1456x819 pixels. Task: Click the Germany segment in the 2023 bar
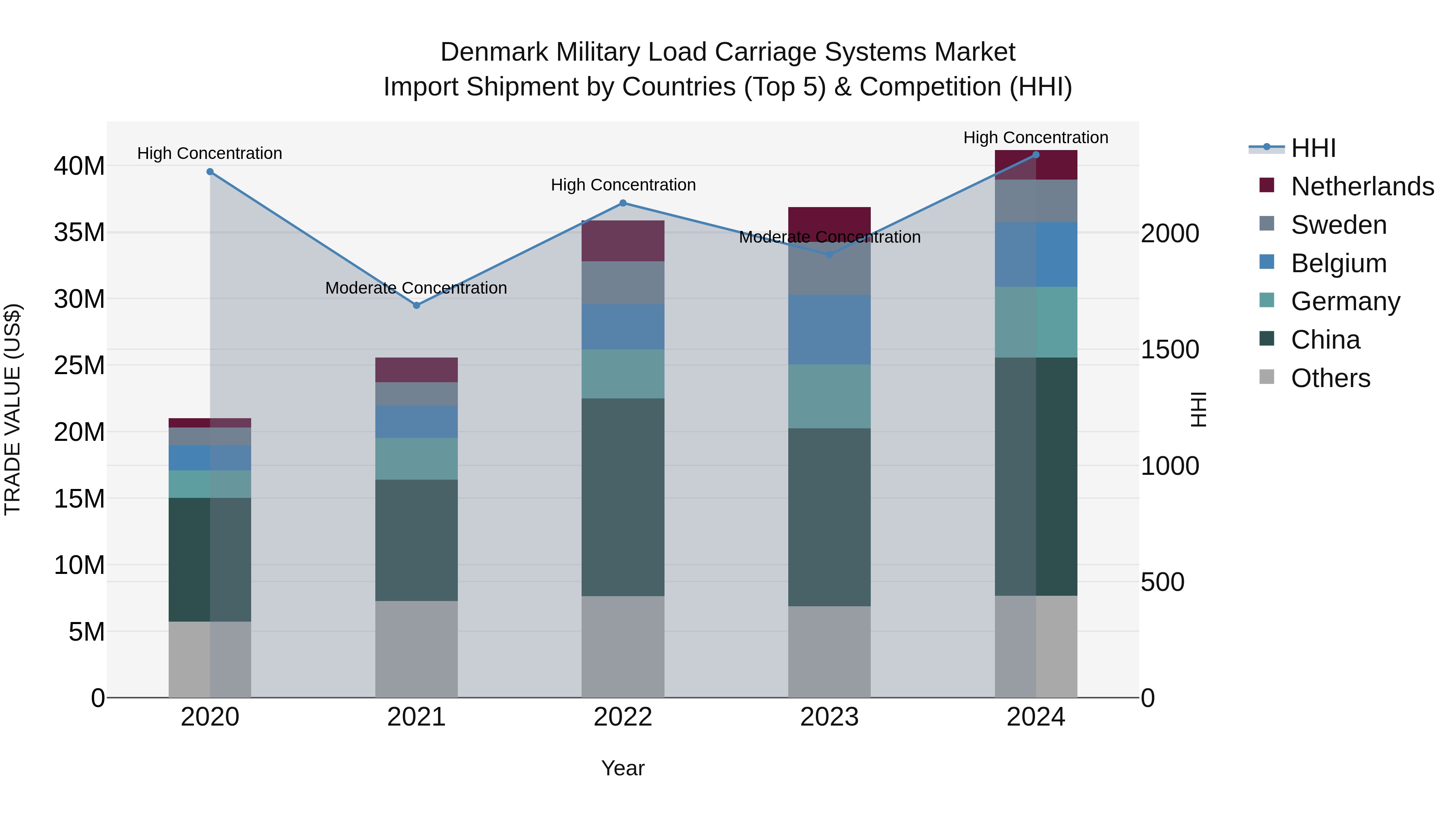tap(830, 397)
